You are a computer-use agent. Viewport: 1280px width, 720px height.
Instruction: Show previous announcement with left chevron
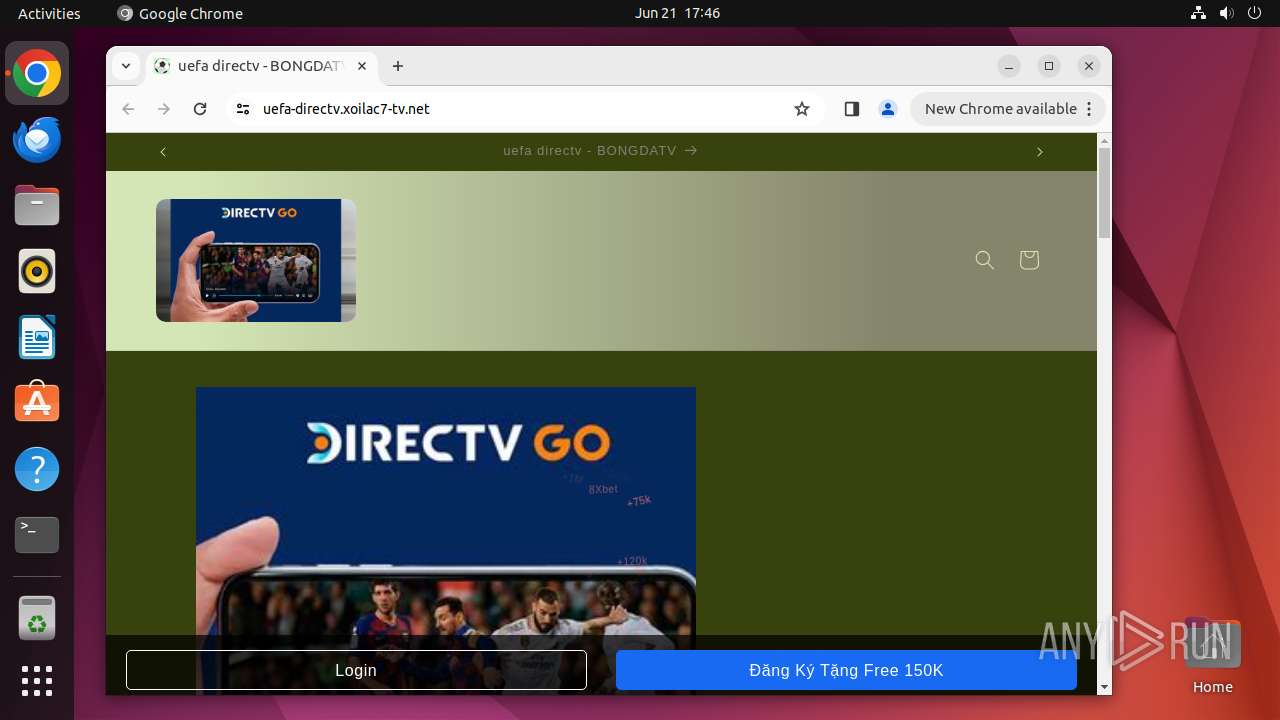point(164,152)
